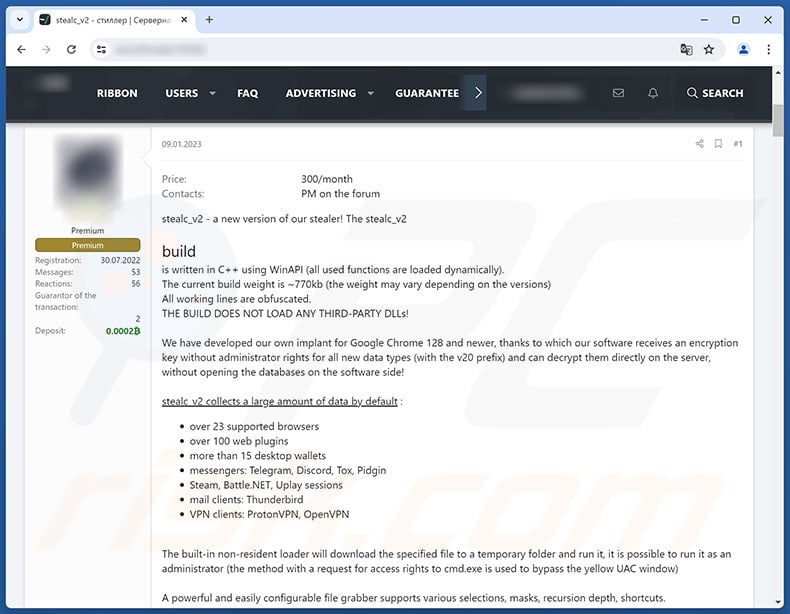This screenshot has width=790, height=614.
Task: Click 'PM on the forum' contact text
Action: point(341,193)
